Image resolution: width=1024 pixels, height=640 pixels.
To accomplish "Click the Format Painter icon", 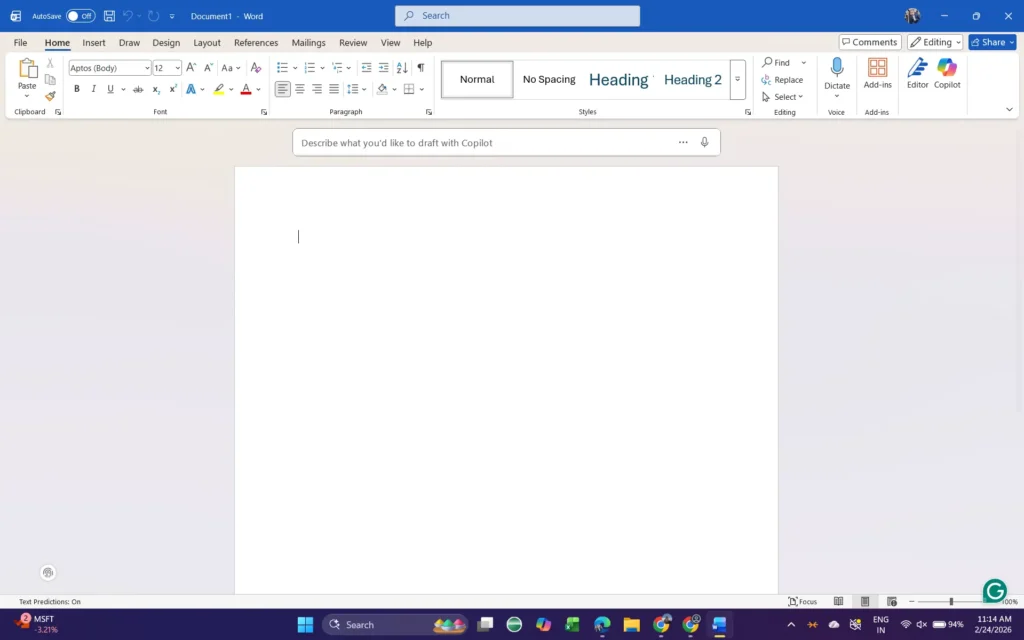I will 50,97.
